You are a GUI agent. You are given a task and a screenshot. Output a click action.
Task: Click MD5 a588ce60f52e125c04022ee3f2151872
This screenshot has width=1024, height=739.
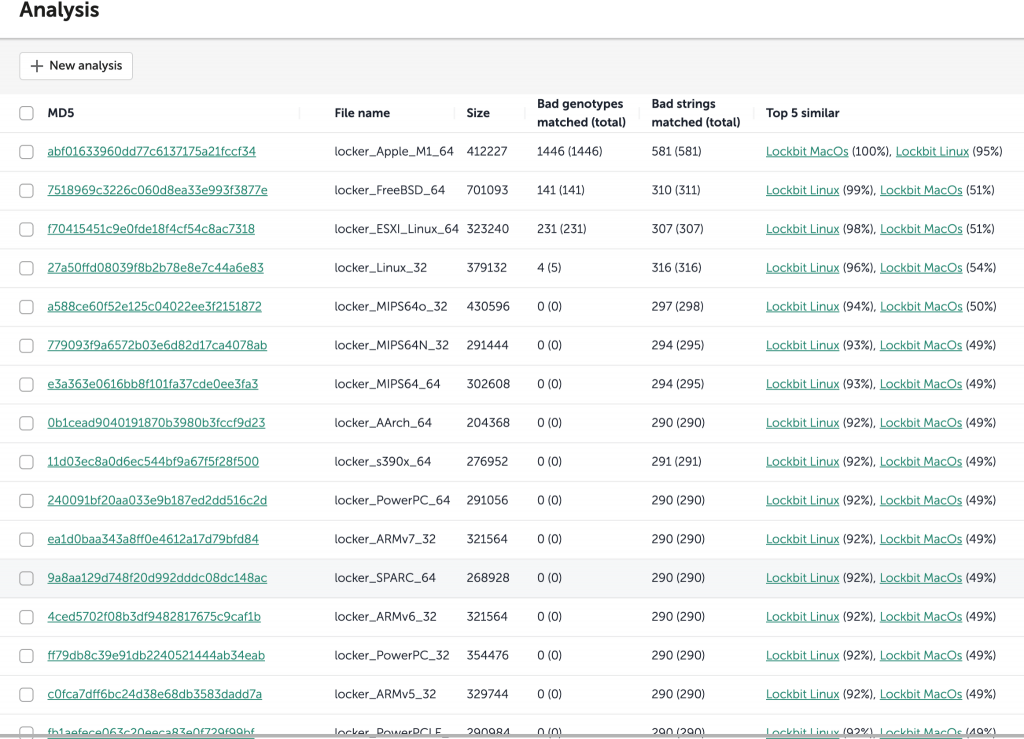tap(154, 306)
